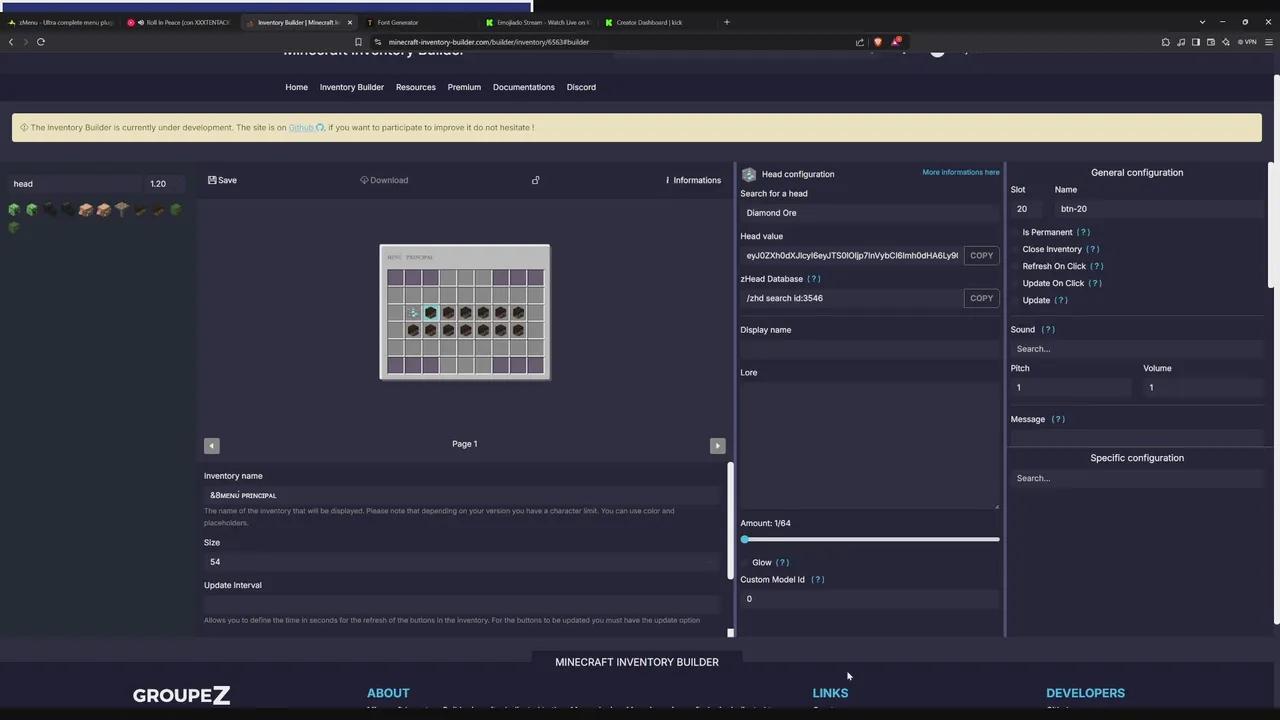Enable the Glow checkbox
Image resolution: width=1280 pixels, height=720 pixels.
[x=745, y=562]
